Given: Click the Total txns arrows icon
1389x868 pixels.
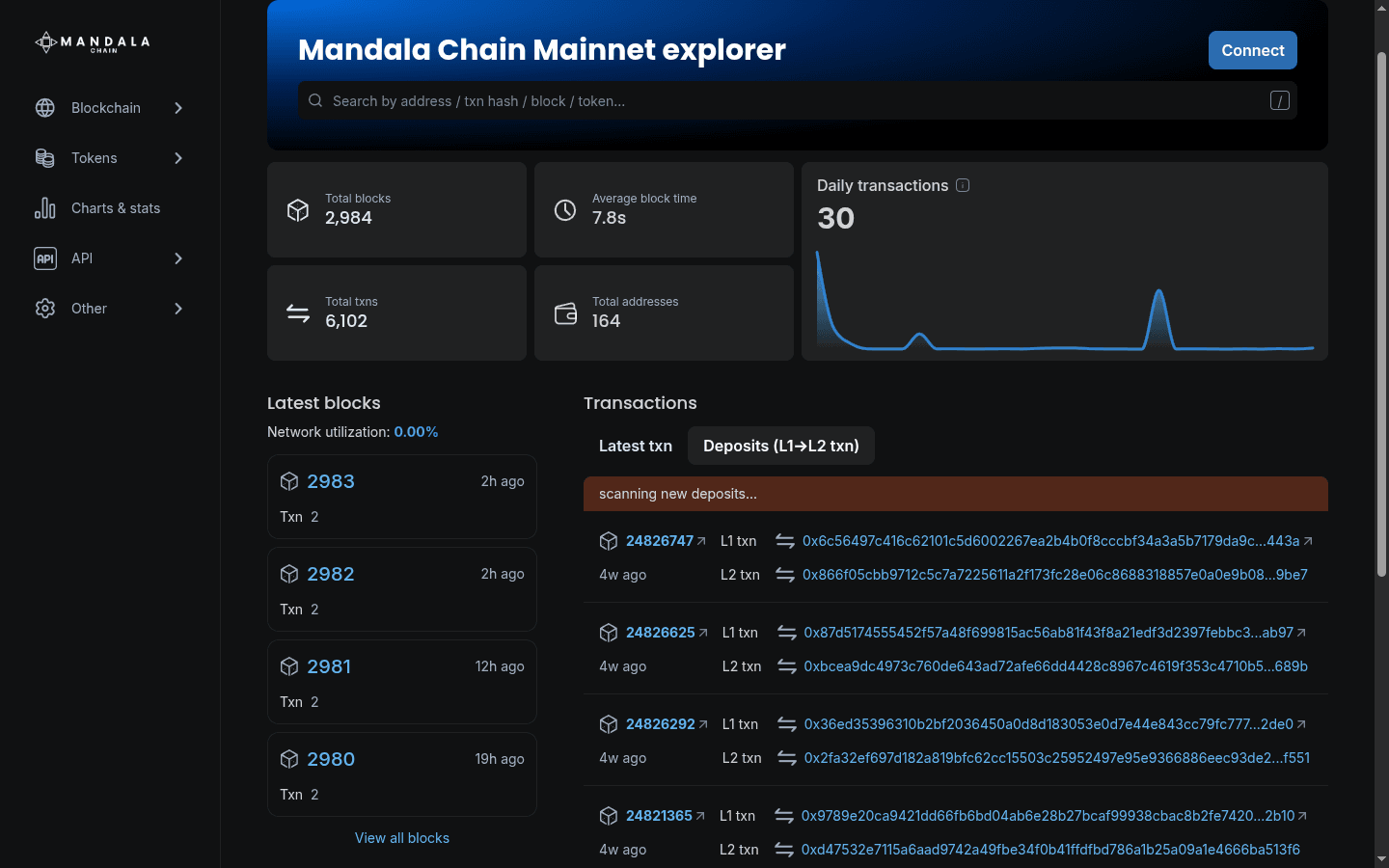Looking at the screenshot, I should pos(298,312).
